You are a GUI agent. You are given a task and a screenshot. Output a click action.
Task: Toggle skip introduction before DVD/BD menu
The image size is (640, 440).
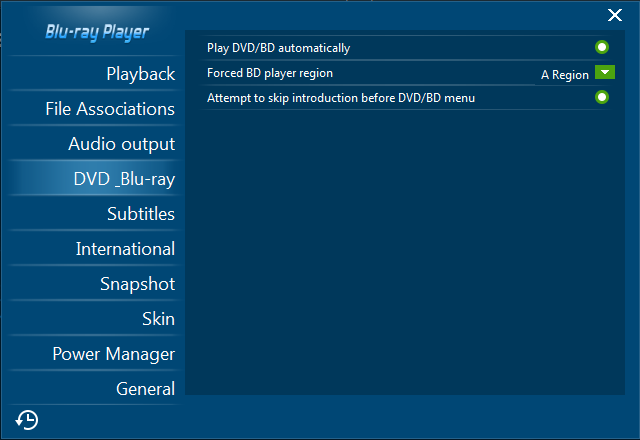click(602, 98)
